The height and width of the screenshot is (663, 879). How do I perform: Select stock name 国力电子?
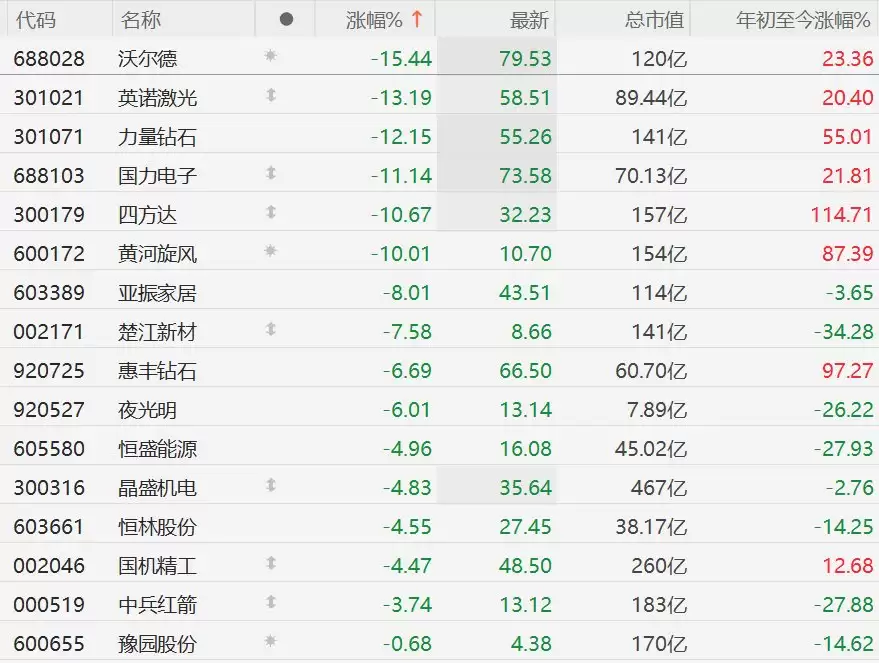(158, 175)
